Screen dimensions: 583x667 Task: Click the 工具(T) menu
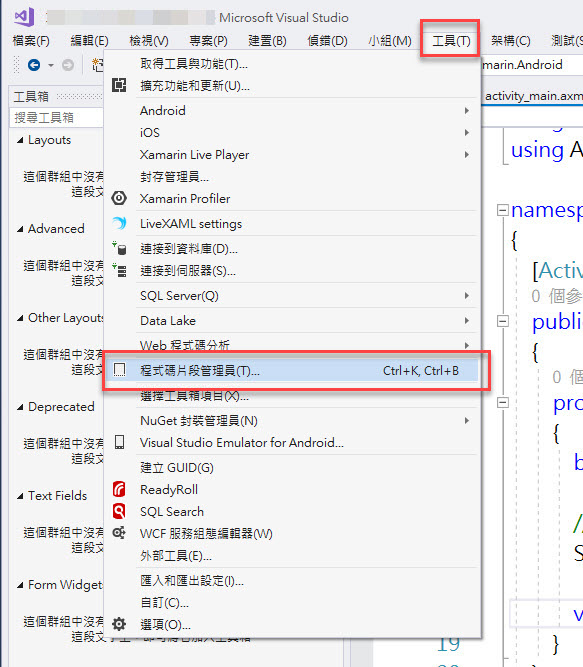click(x=451, y=41)
